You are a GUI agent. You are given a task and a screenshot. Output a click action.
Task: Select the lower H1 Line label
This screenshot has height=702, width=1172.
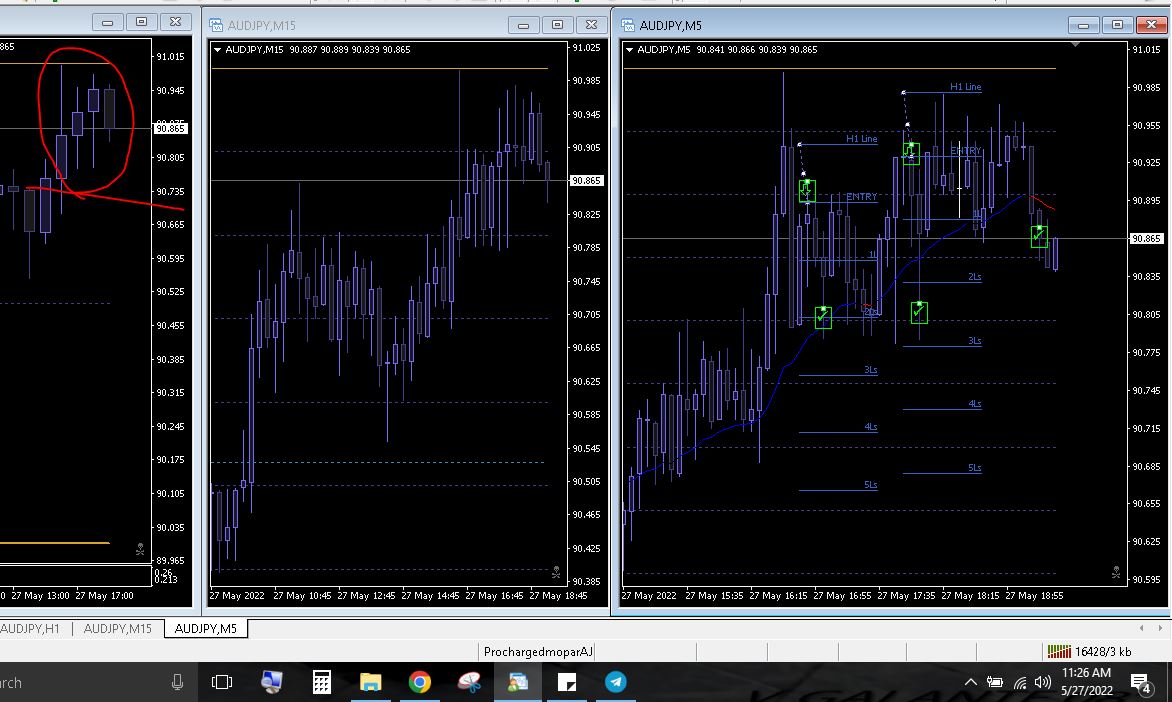(862, 138)
